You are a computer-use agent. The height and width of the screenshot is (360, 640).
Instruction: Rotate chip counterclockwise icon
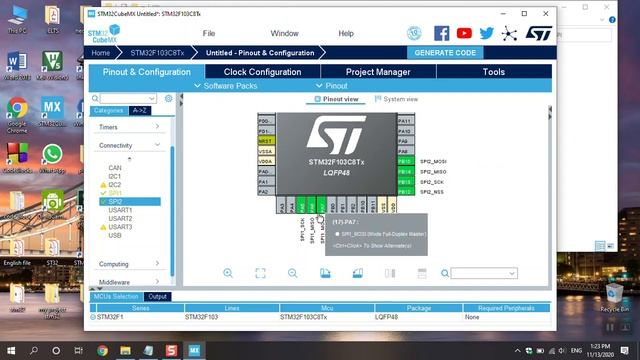coord(358,273)
